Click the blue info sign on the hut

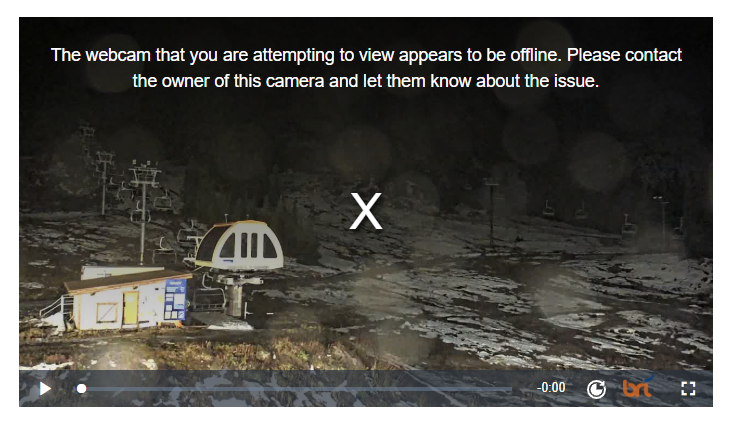pos(176,299)
